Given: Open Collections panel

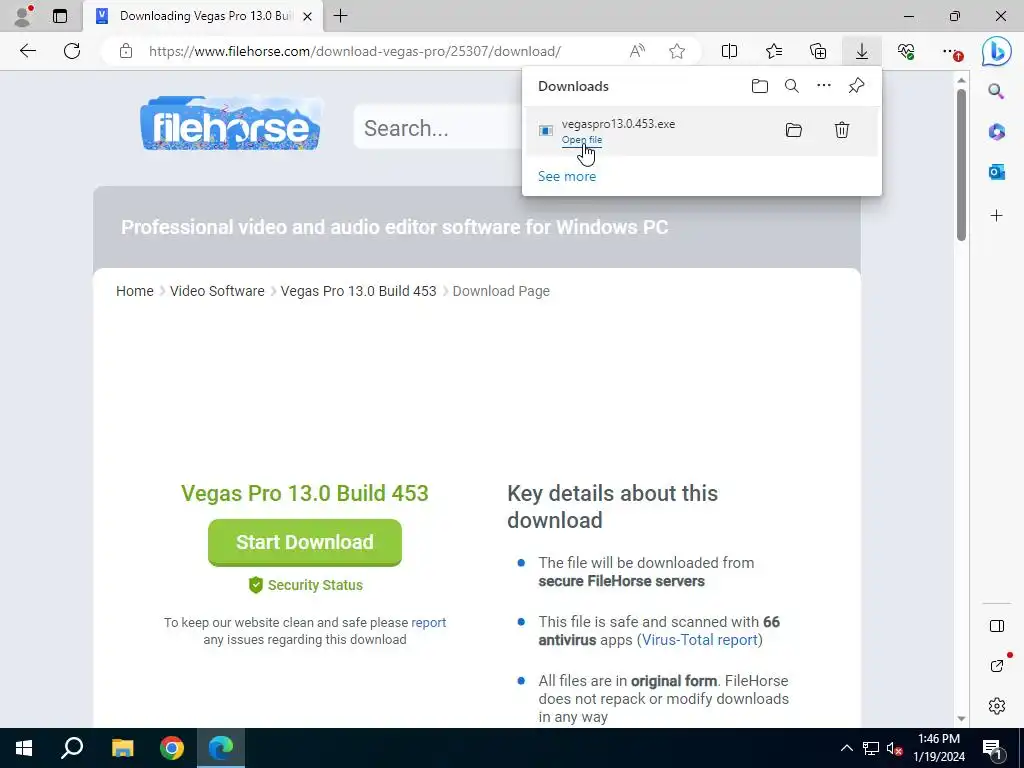Looking at the screenshot, I should pos(818,51).
